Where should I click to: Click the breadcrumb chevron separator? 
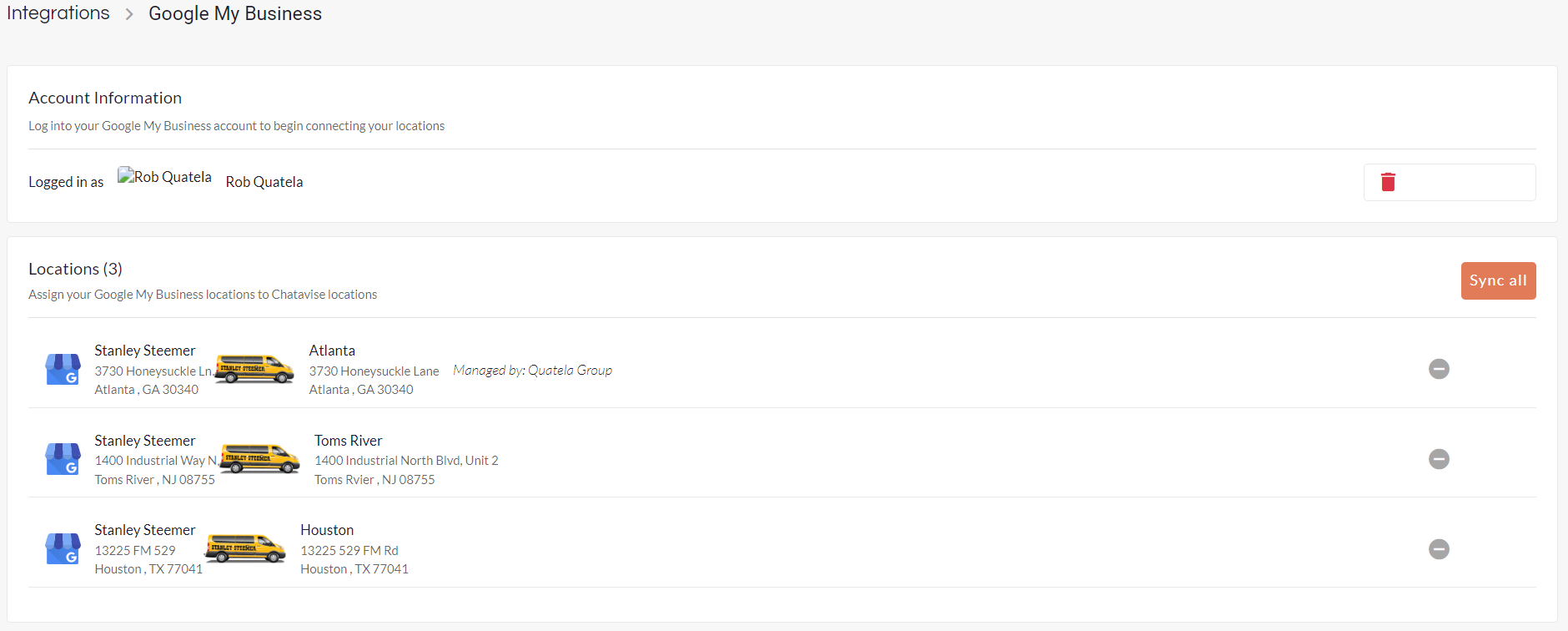129,14
